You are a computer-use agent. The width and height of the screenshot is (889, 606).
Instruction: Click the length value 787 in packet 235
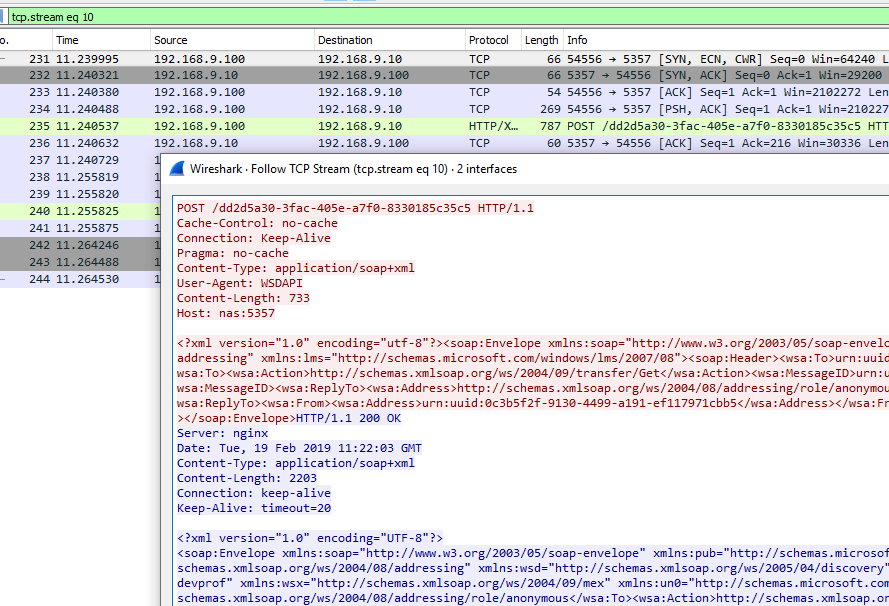(x=551, y=126)
